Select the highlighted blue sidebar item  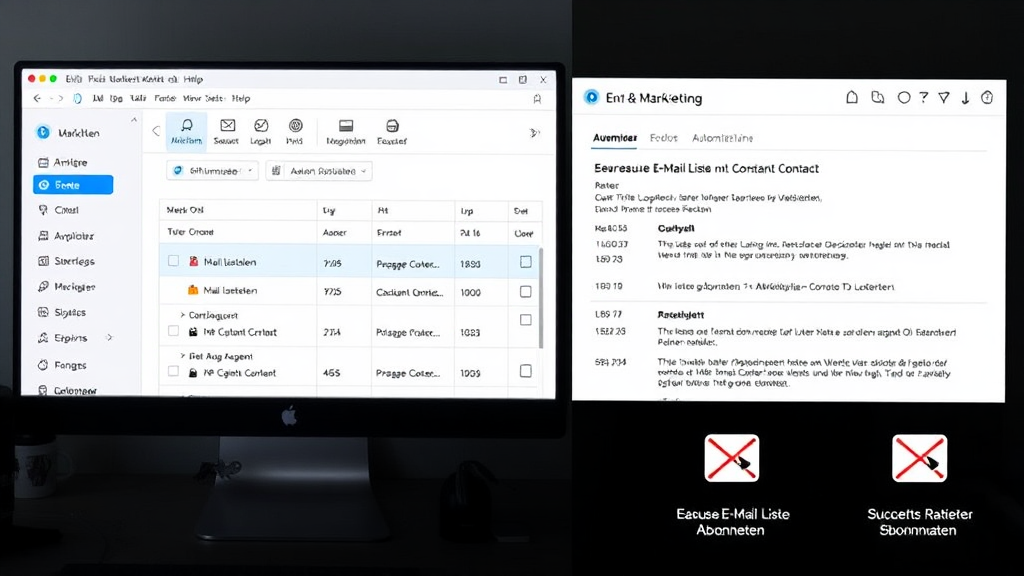[x=72, y=185]
